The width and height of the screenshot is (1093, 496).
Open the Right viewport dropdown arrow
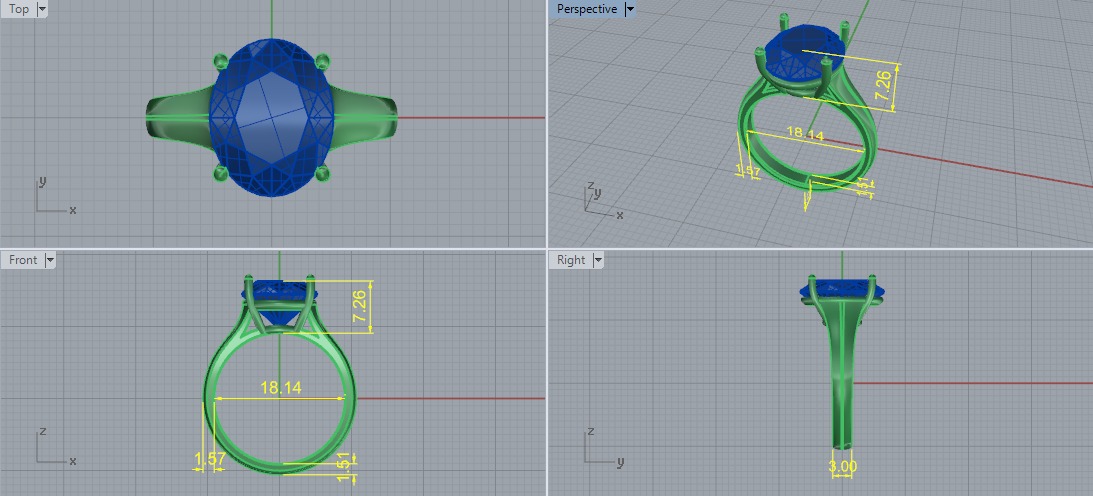pos(597,260)
